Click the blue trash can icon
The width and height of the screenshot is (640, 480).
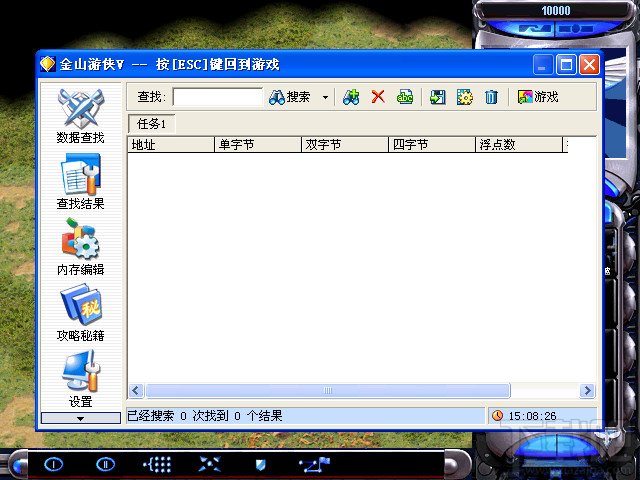tap(491, 97)
